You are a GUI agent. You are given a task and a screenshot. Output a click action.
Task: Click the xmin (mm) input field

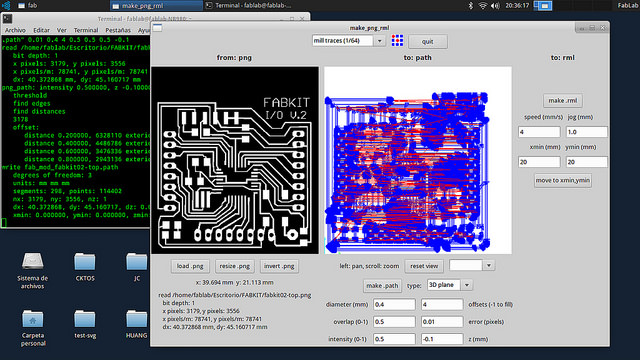click(x=539, y=162)
